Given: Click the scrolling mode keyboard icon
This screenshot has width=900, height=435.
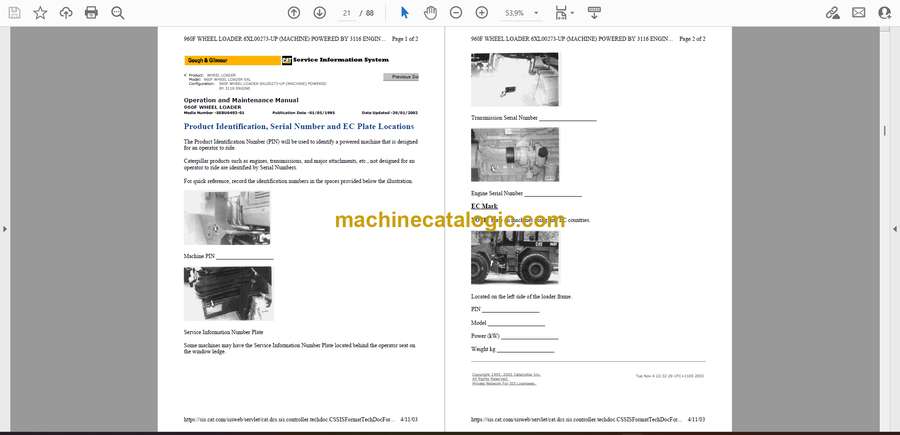Looking at the screenshot, I should click(x=594, y=13).
